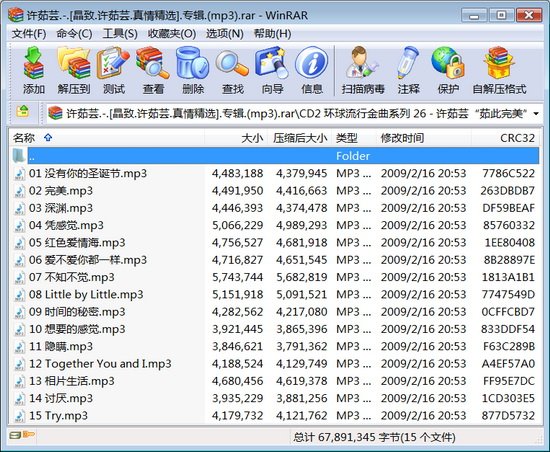The image size is (550, 452).
Task: Sort by Name (名称) column header
Action: pos(107,138)
